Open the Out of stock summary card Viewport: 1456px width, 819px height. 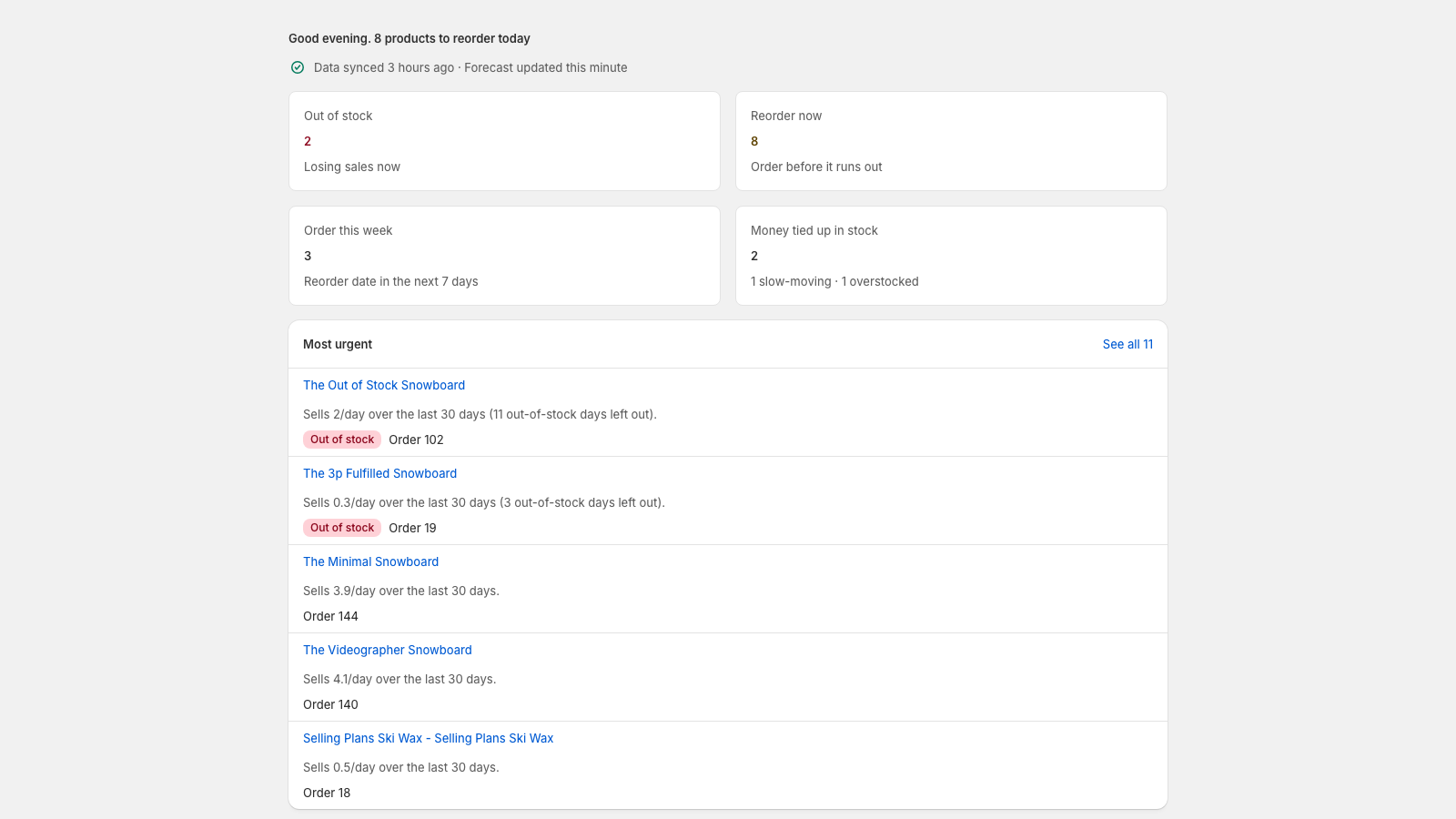504,141
